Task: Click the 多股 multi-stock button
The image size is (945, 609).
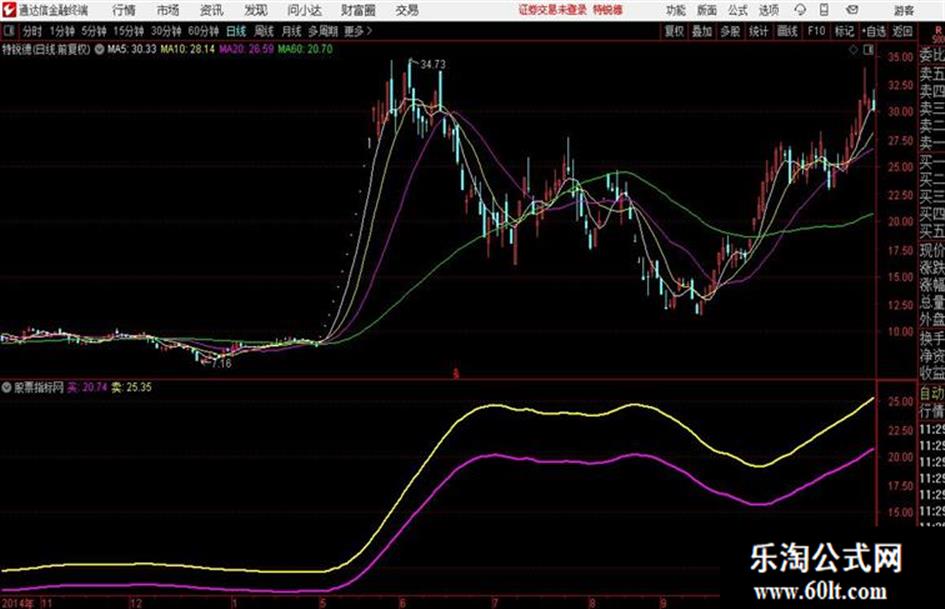Action: (x=730, y=31)
